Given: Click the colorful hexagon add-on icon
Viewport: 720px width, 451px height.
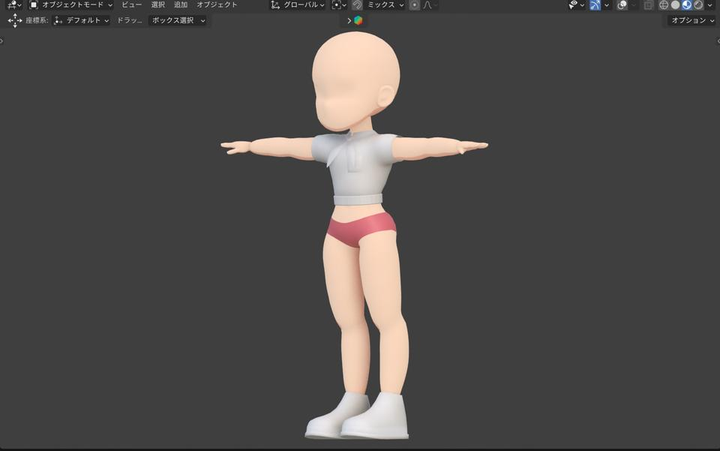Looking at the screenshot, I should coord(358,20).
